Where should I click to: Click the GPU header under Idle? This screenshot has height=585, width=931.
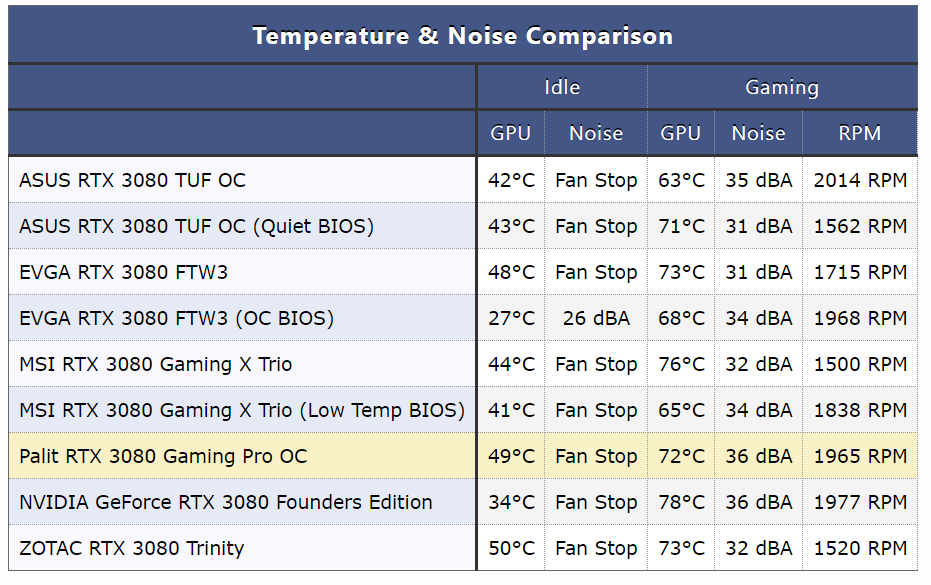click(511, 133)
